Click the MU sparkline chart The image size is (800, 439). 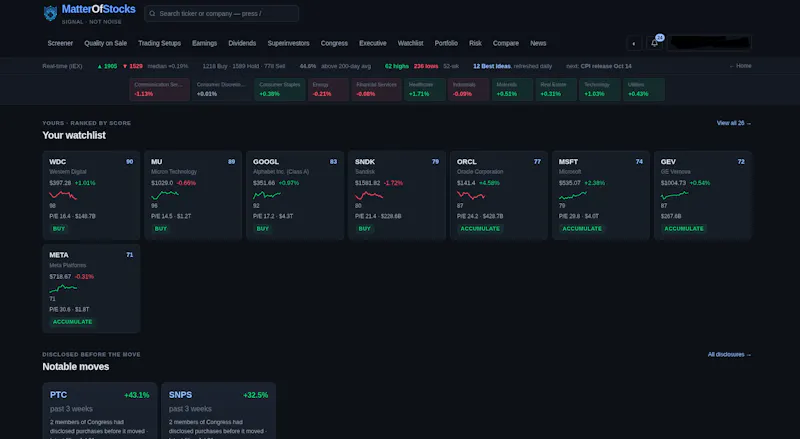(165, 195)
